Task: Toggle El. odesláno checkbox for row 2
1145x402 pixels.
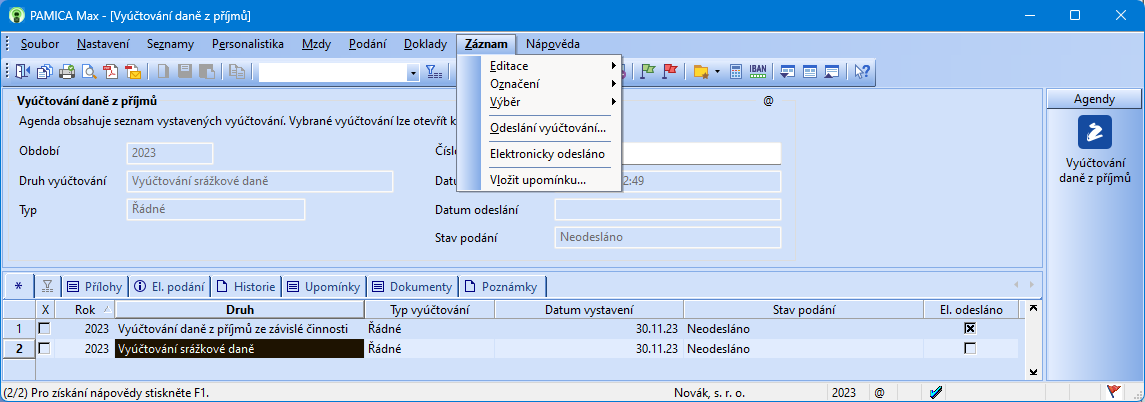Action: pyautogui.click(x=969, y=348)
